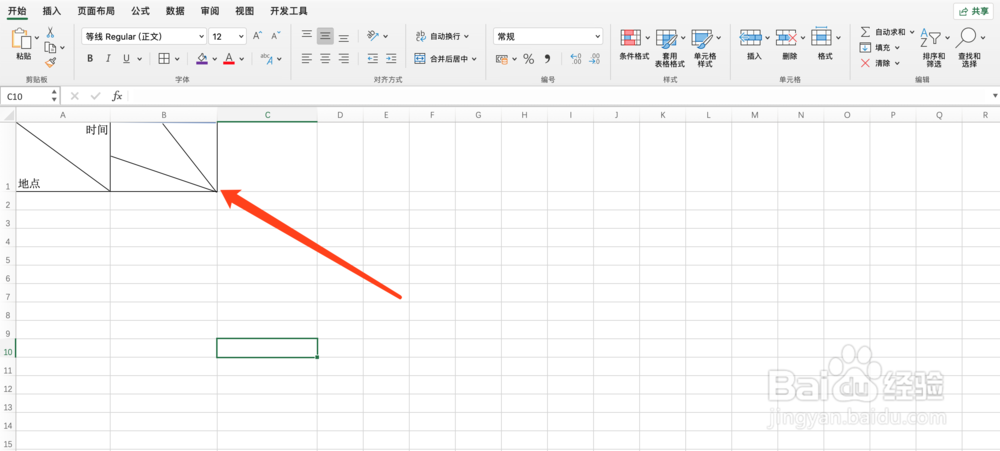Toggle vertical middle alignment
This screenshot has height=451, width=1000.
click(325, 36)
